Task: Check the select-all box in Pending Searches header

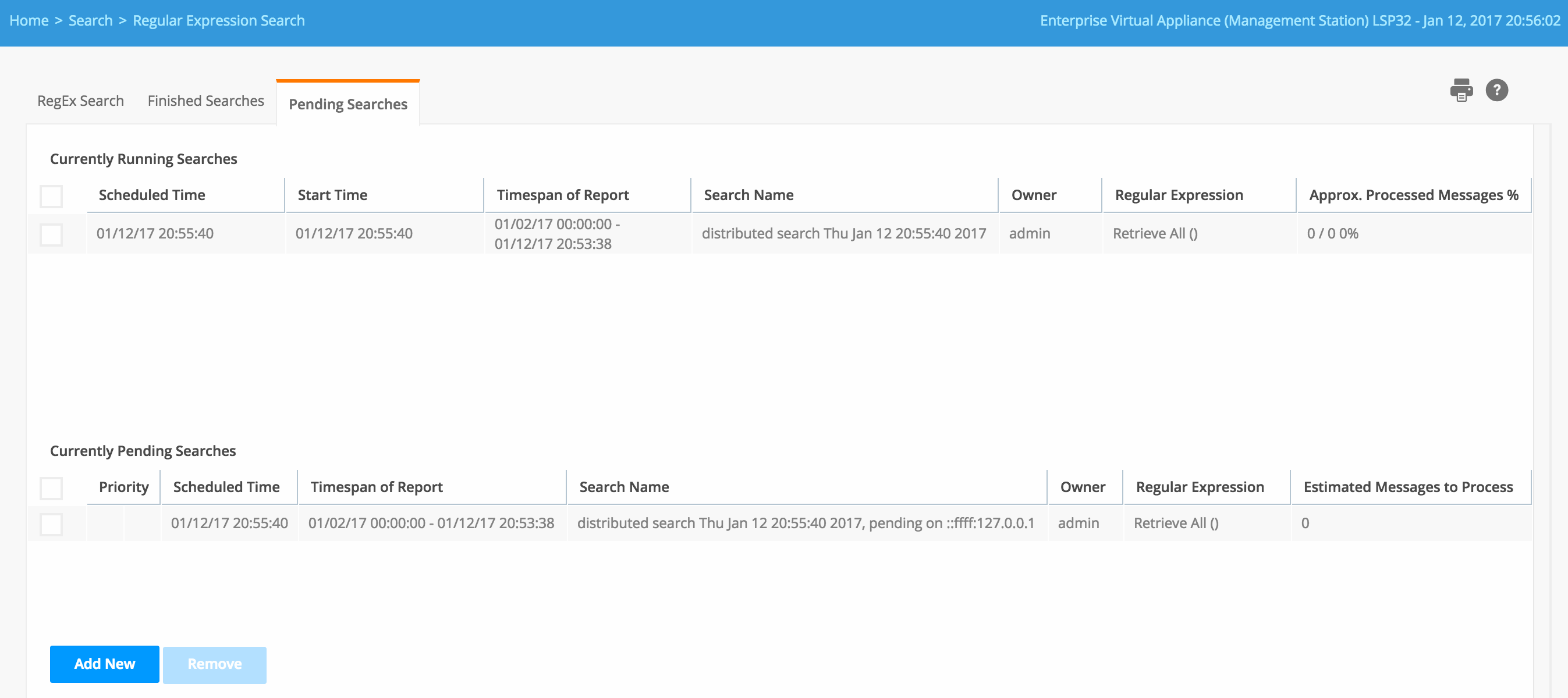Action: coord(51,488)
